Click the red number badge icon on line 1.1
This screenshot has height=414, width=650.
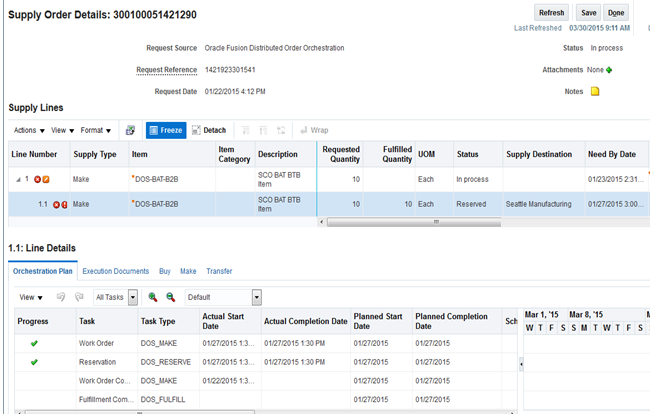click(64, 204)
